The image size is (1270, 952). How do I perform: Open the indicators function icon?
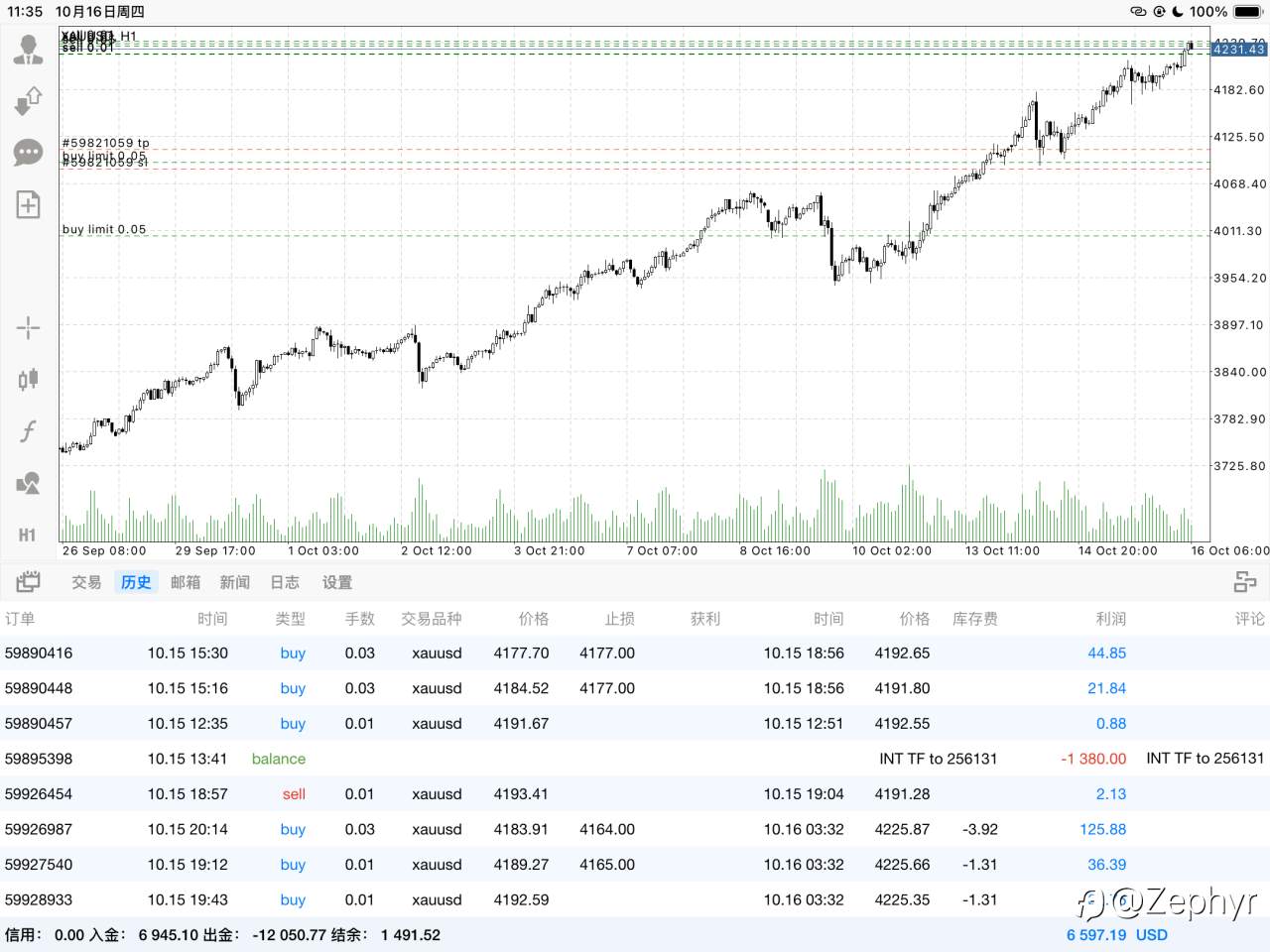(x=28, y=431)
